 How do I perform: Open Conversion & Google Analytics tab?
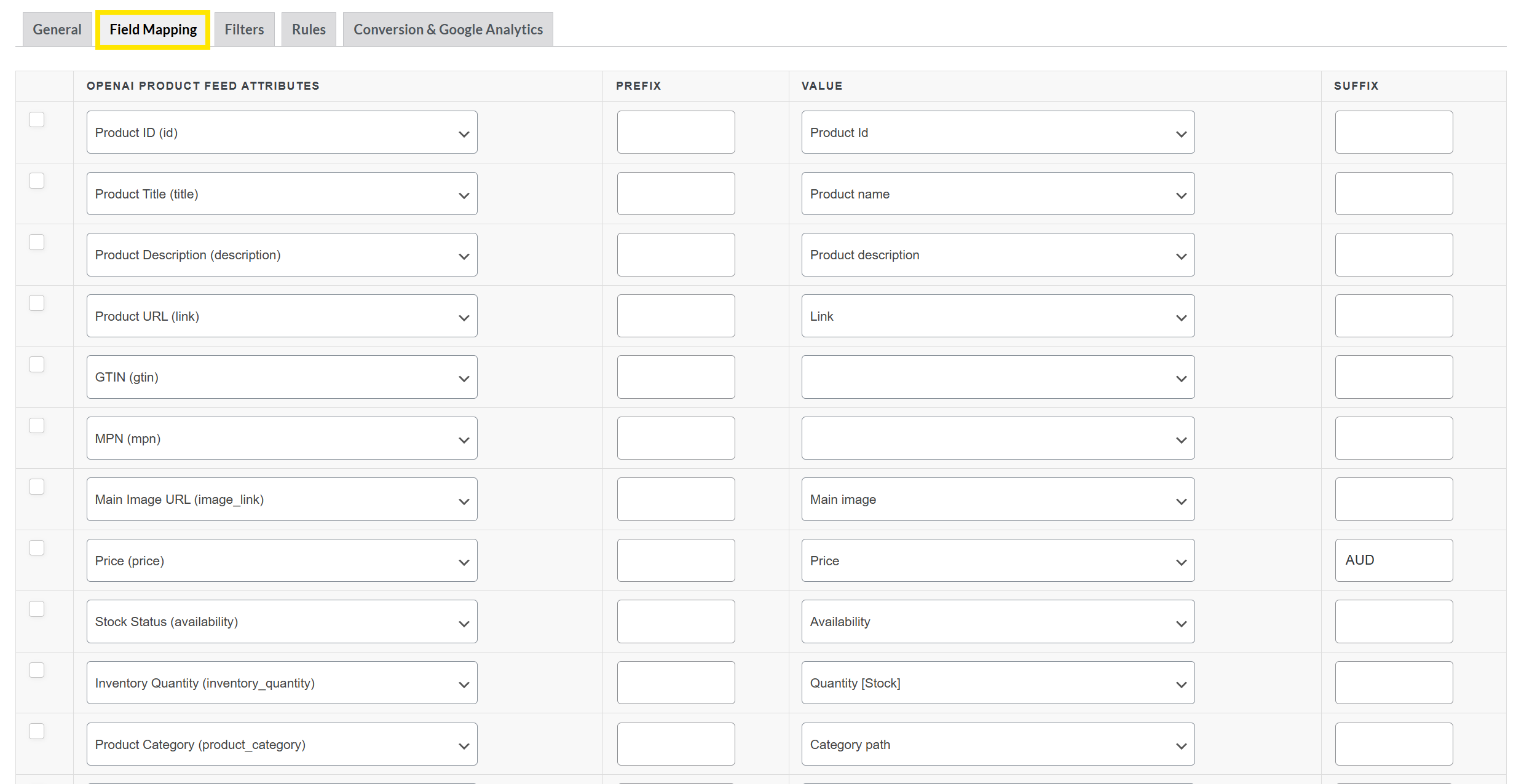coord(448,29)
